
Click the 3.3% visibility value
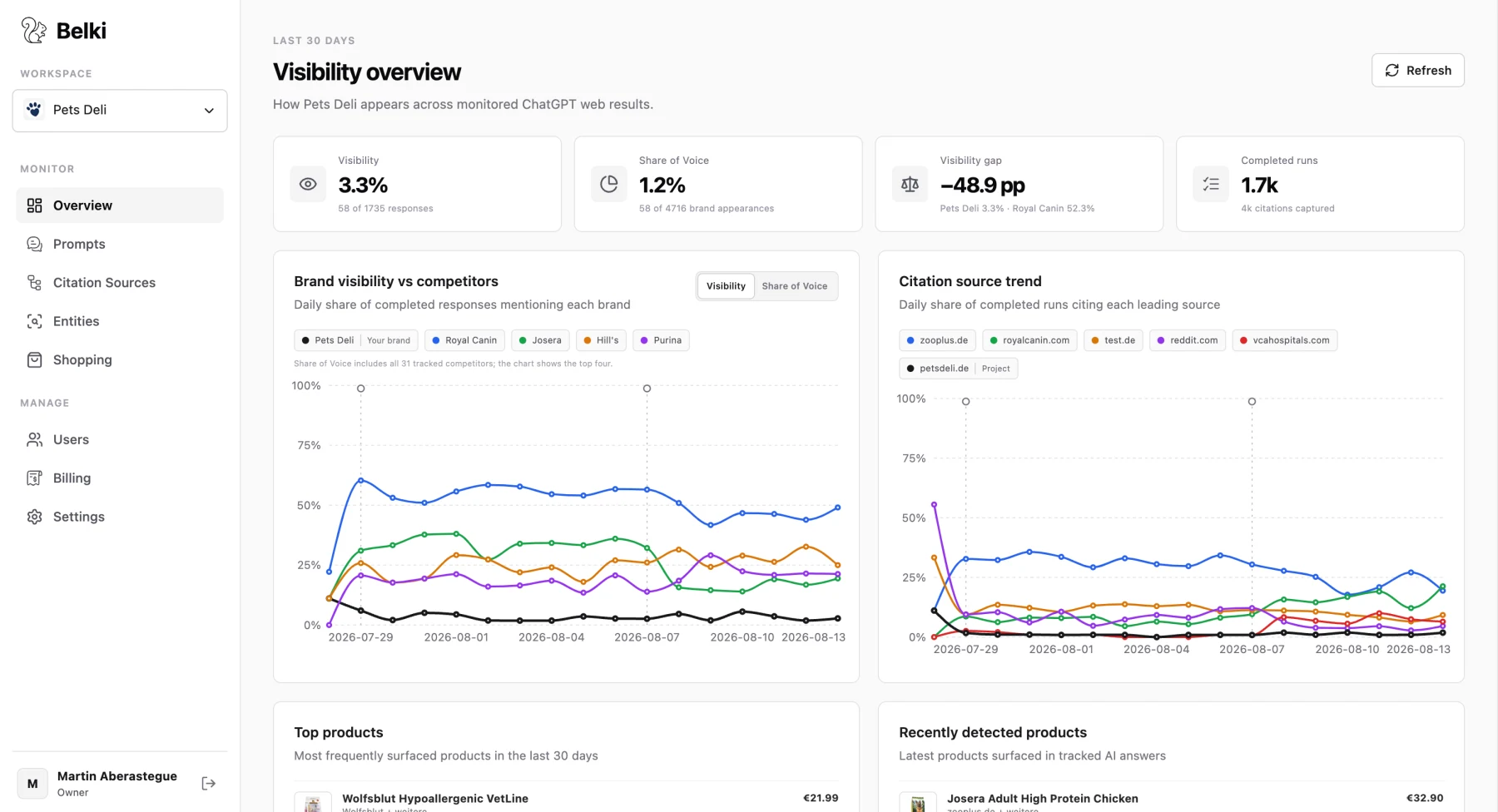click(363, 185)
